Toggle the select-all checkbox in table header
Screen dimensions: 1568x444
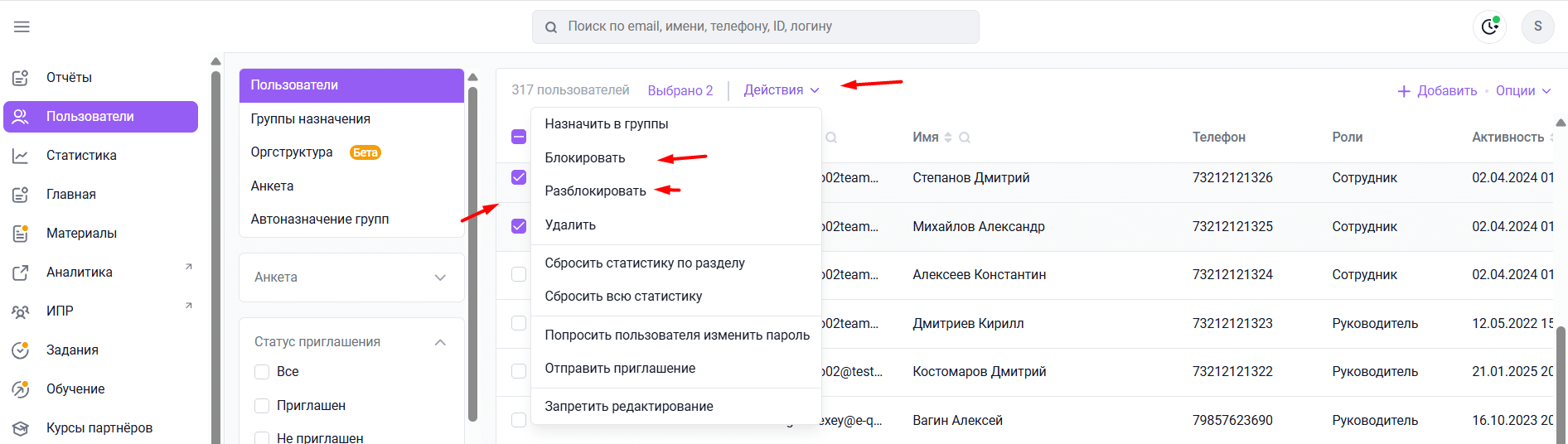519,137
